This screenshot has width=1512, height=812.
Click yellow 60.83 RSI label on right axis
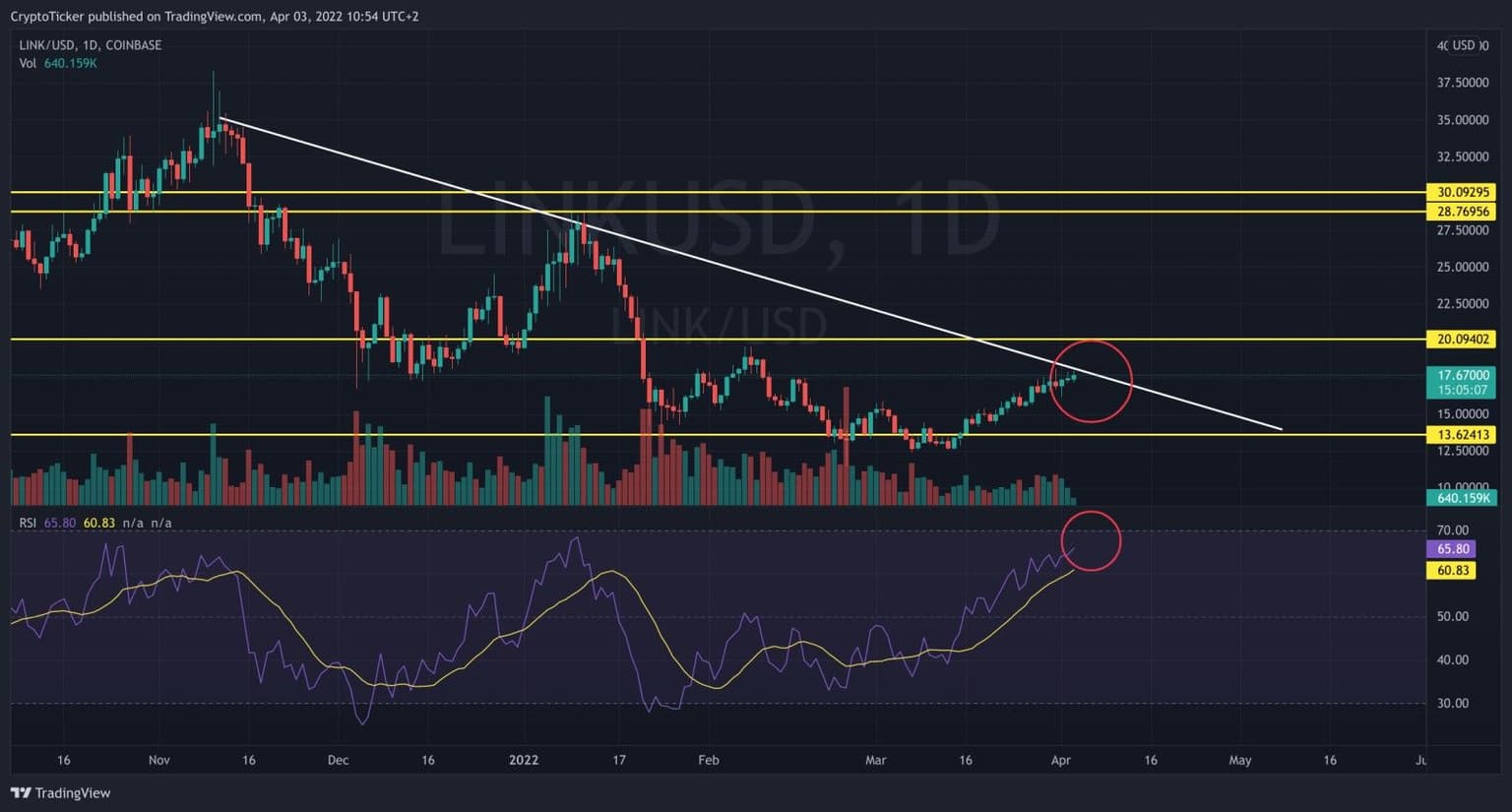coord(1452,570)
